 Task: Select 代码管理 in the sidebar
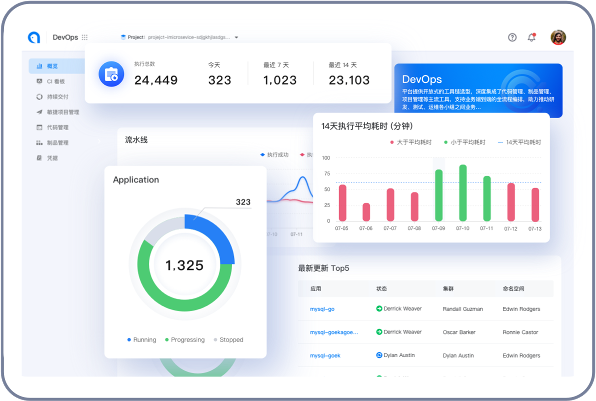(52, 127)
